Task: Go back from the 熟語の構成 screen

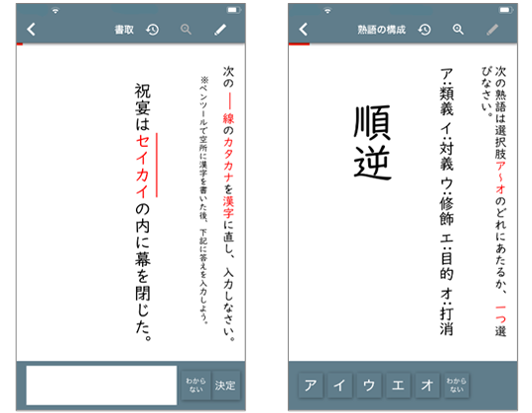Action: click(x=304, y=30)
